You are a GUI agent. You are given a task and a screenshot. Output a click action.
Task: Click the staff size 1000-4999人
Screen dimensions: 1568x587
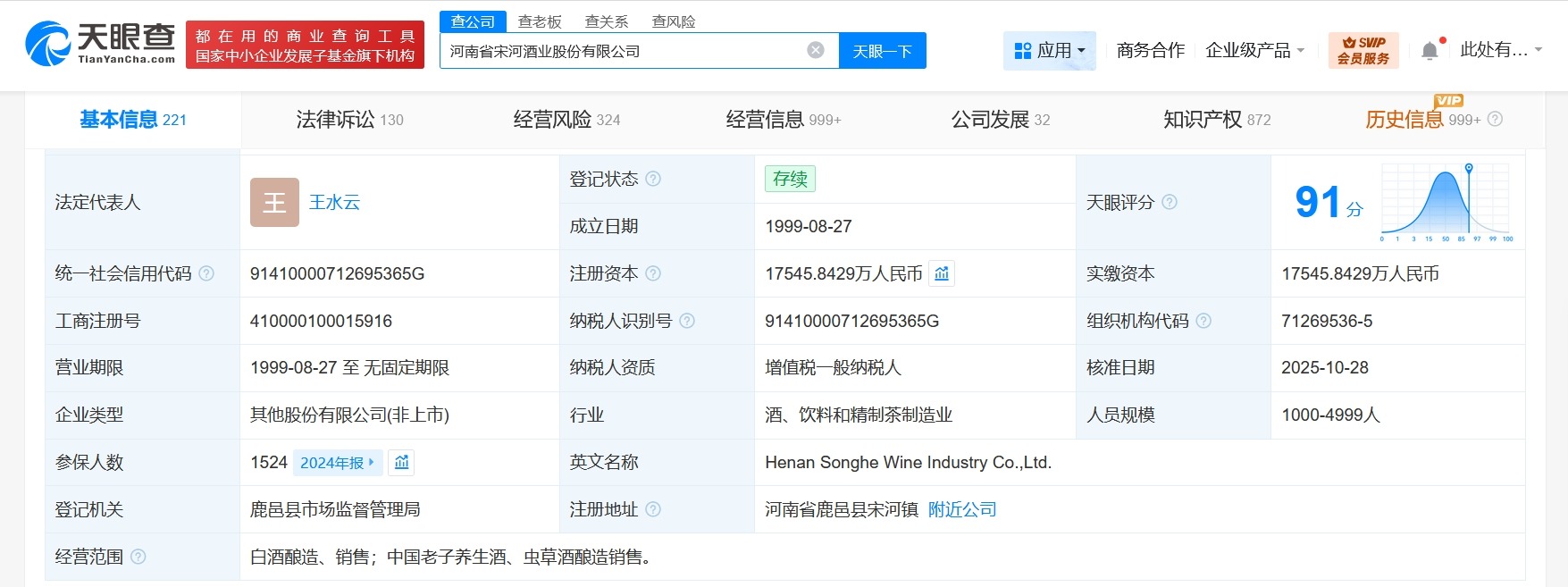coord(1331,415)
